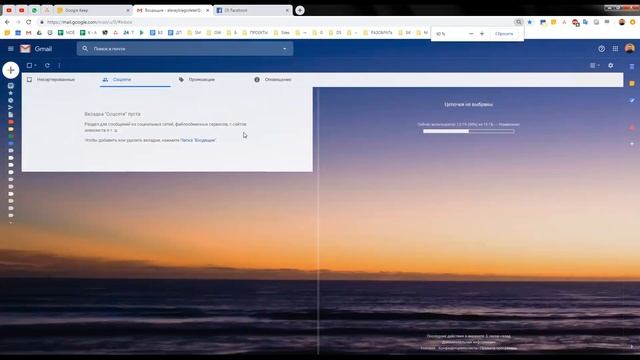Screen dimensions: 640x360
Task: Open the Google Translate extension
Action: pyautogui.click(x=585, y=22)
